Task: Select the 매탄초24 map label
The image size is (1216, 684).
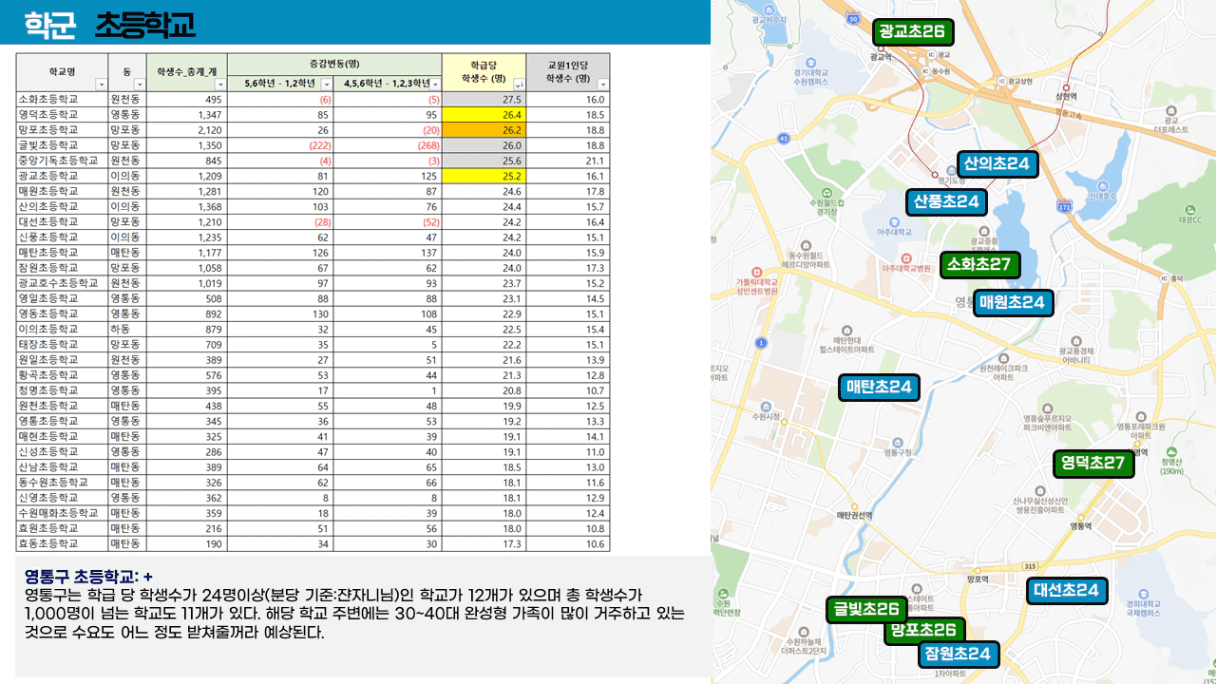Action: coord(879,387)
